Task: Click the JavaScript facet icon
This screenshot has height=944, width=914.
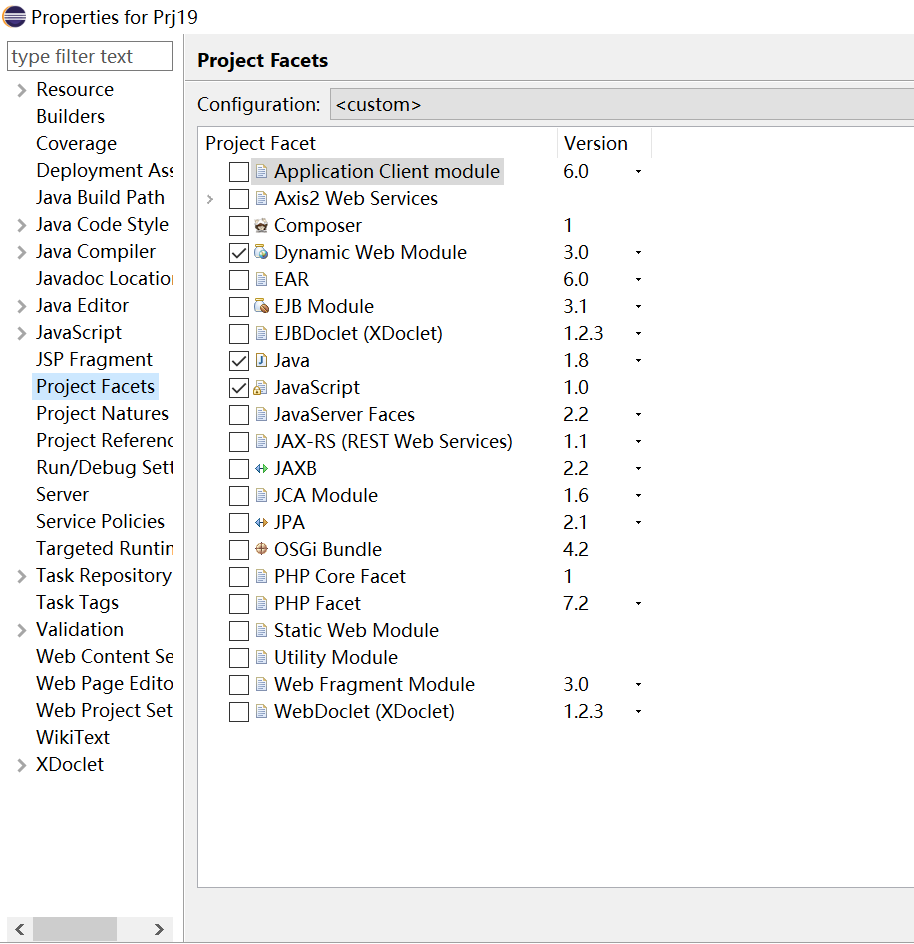Action: pyautogui.click(x=261, y=387)
